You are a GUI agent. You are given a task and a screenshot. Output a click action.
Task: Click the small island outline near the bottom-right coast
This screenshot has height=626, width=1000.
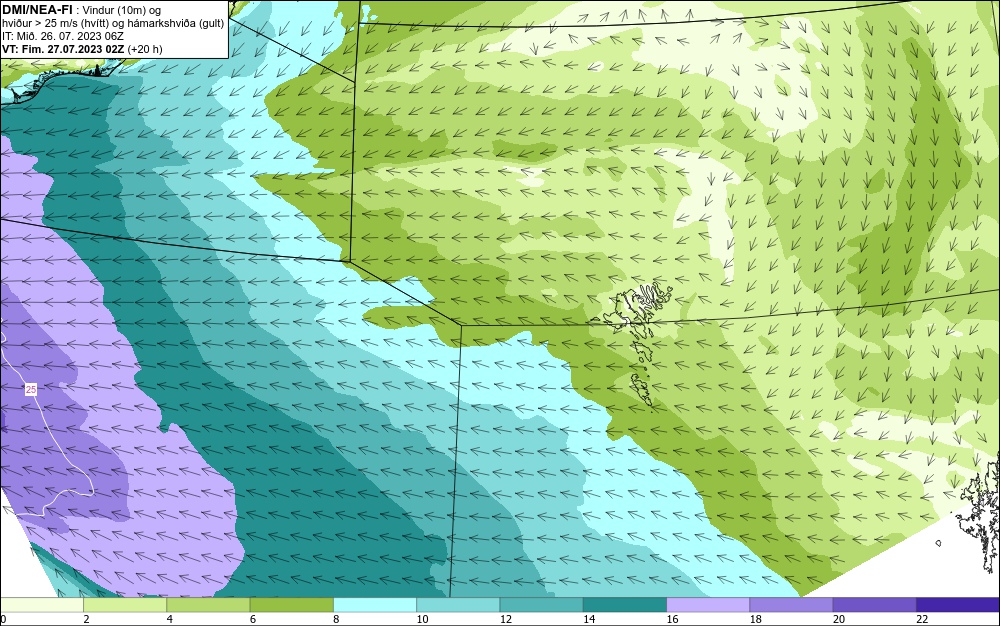point(938,543)
